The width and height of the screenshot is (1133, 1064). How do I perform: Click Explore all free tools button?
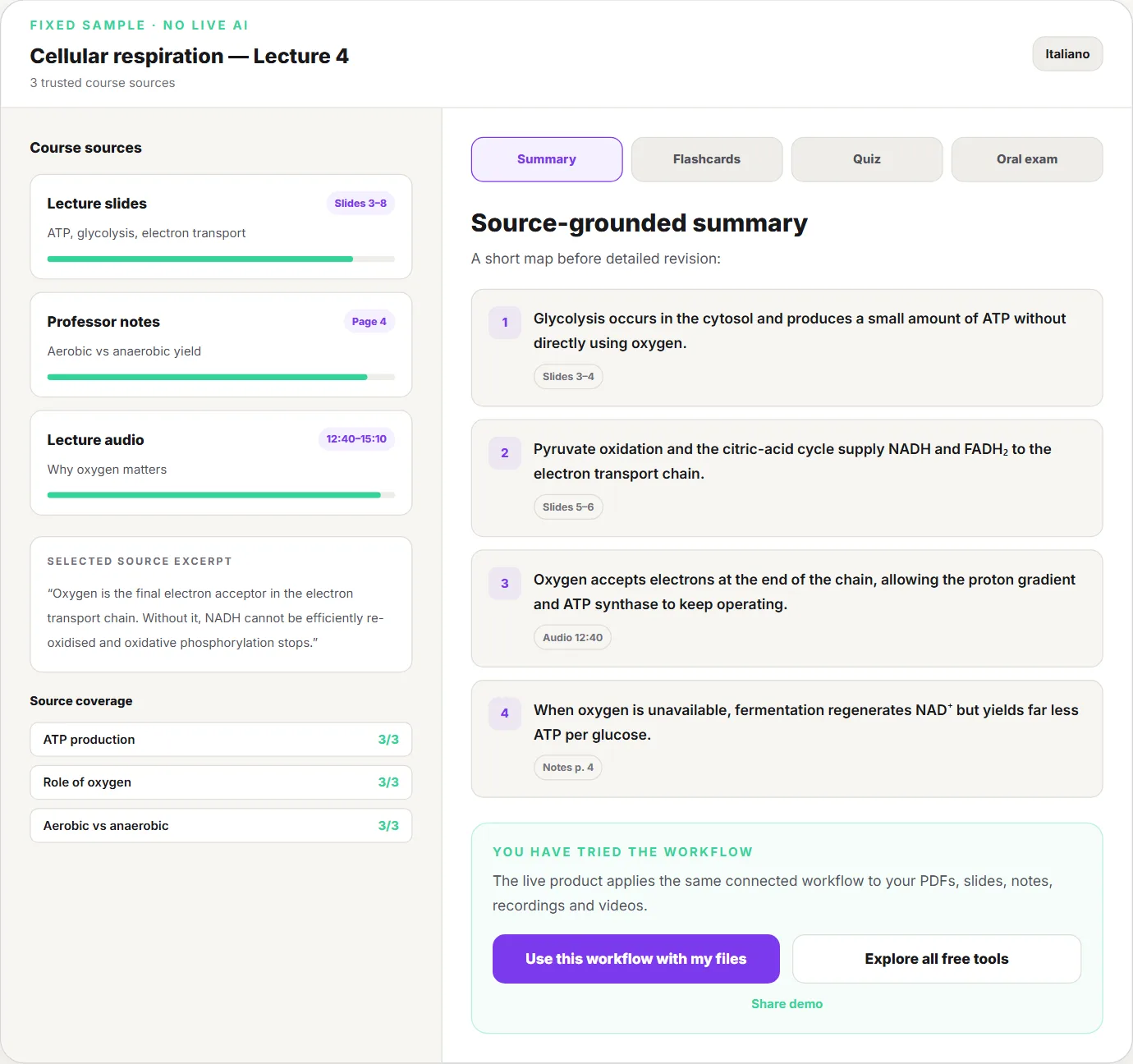pyautogui.click(x=937, y=959)
